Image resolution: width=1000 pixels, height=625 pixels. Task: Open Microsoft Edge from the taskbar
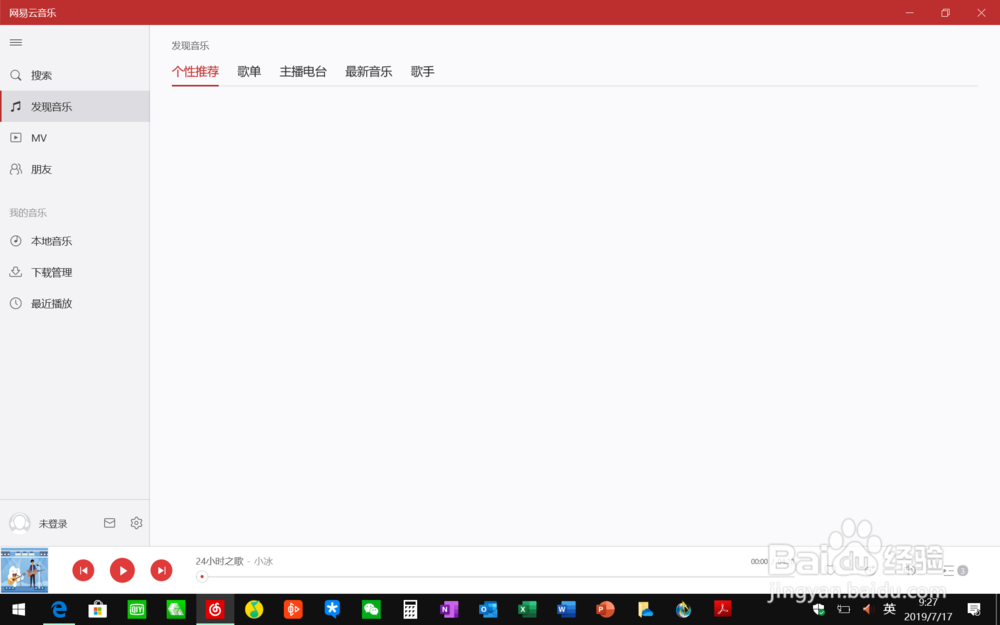59,610
